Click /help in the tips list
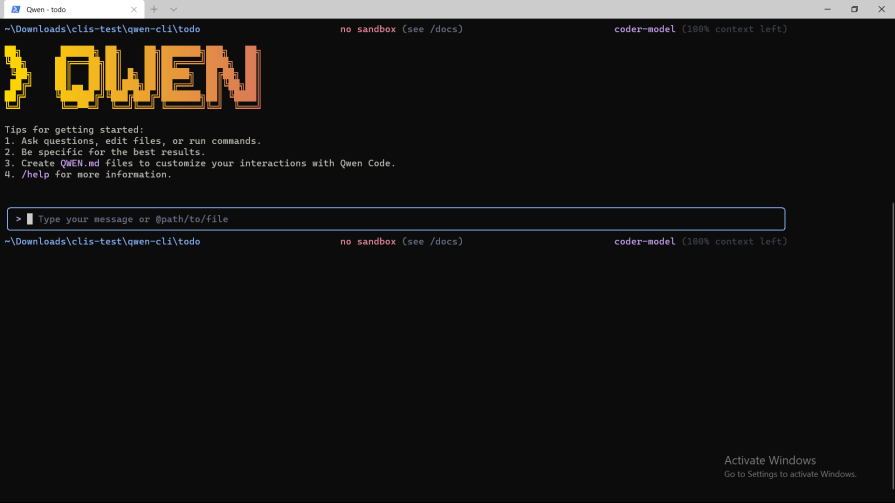The width and height of the screenshot is (895, 503). pyautogui.click(x=35, y=174)
